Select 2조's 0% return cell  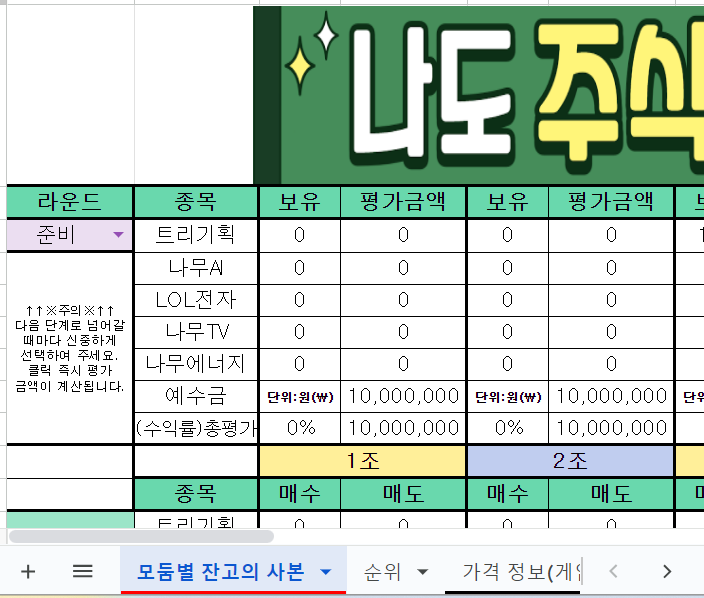click(508, 428)
